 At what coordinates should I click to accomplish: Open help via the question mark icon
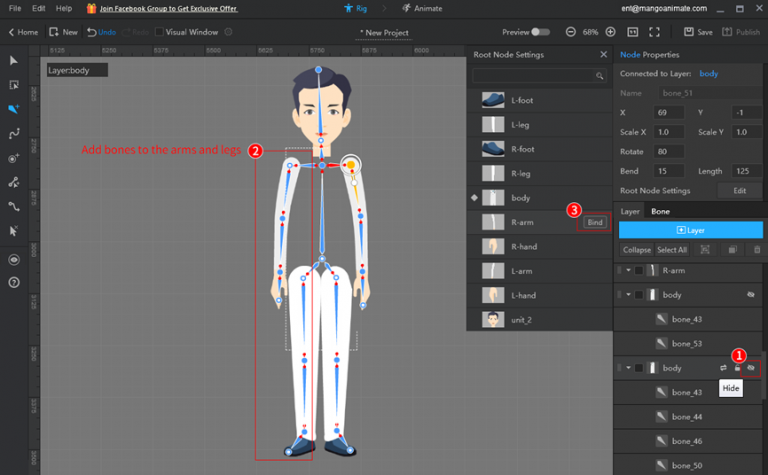pyautogui.click(x=14, y=283)
